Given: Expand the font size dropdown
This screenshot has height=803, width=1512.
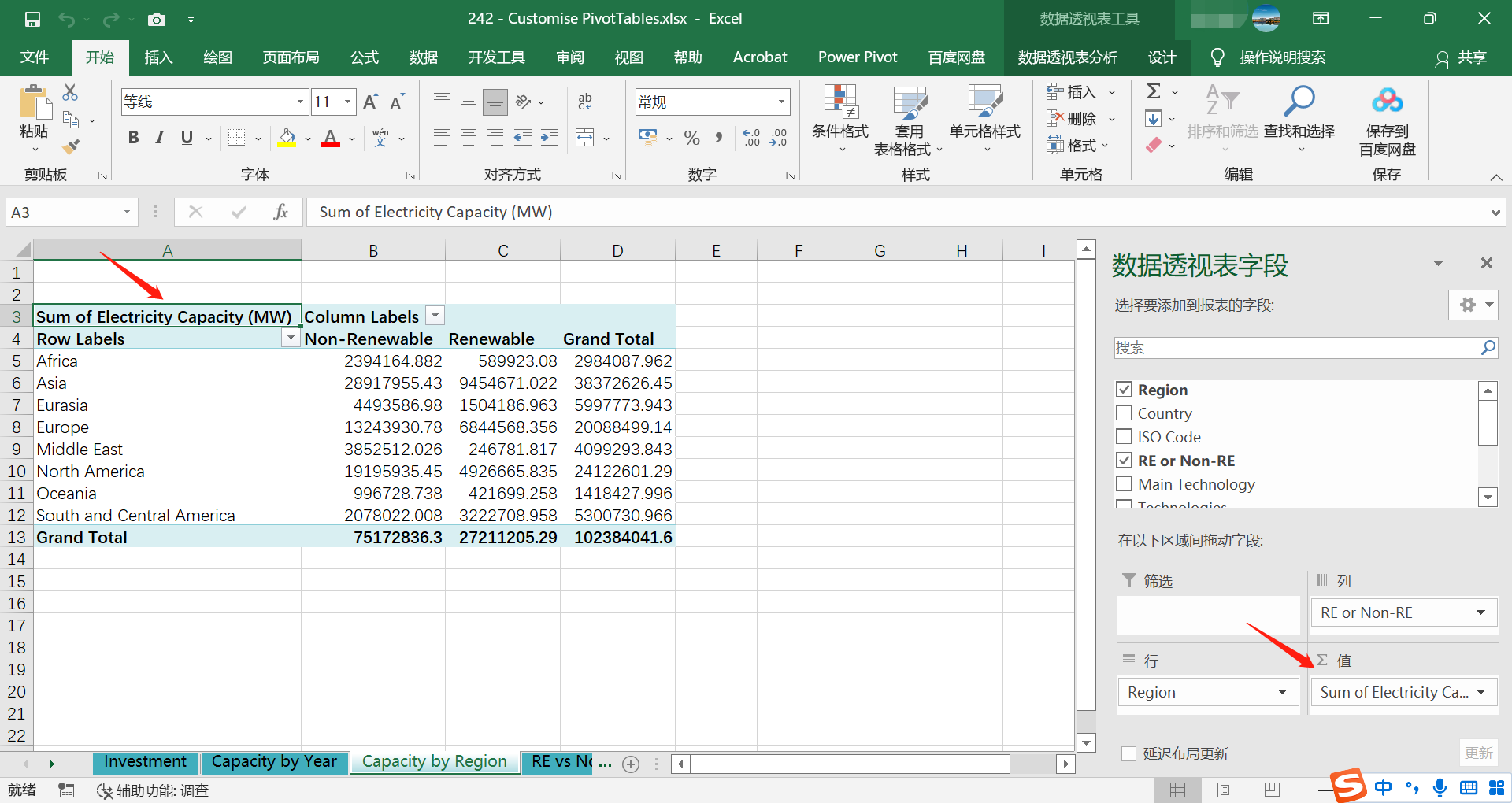Looking at the screenshot, I should (x=347, y=102).
